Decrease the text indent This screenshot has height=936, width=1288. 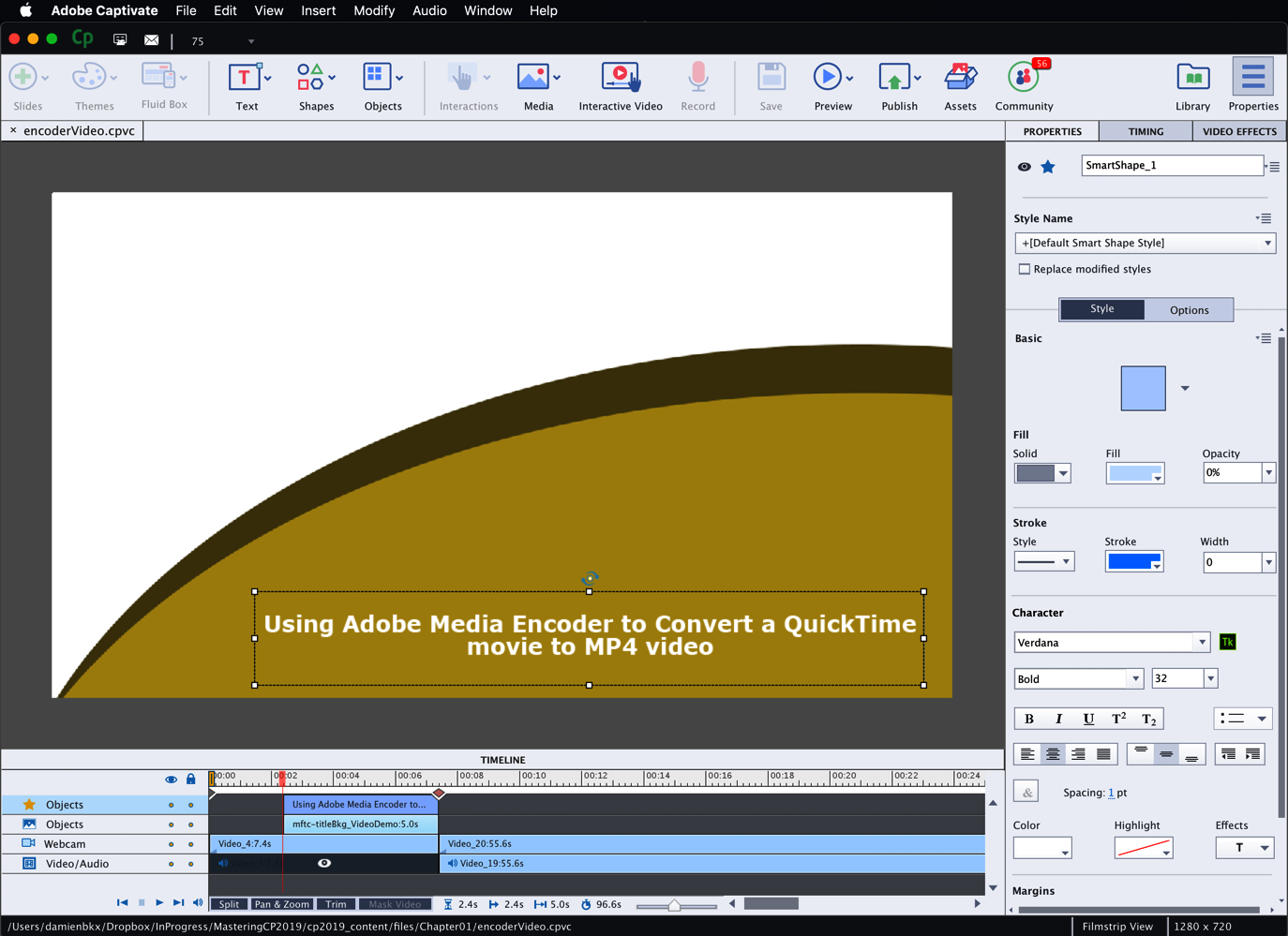coord(1228,754)
